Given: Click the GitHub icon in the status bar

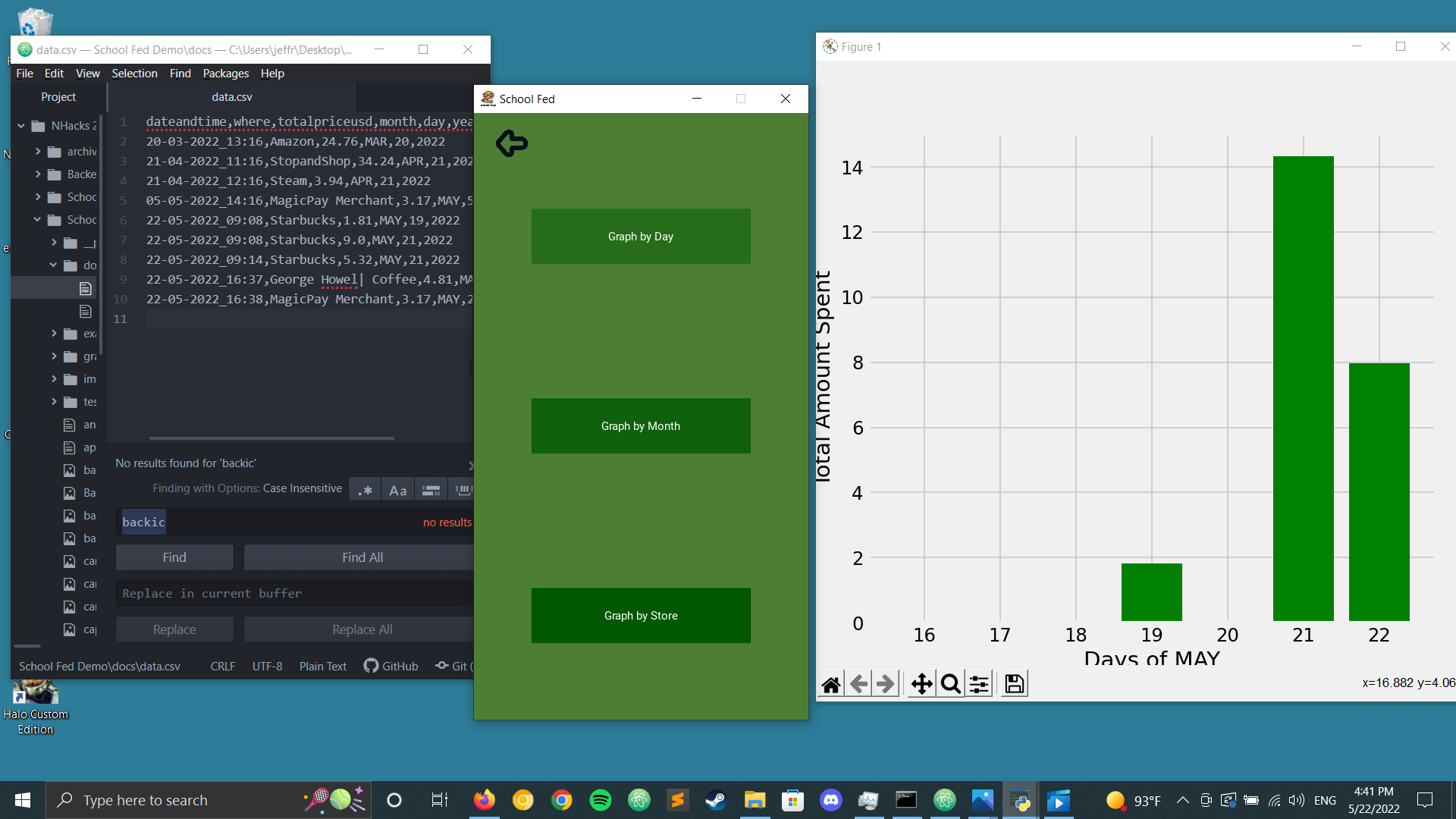Looking at the screenshot, I should (371, 666).
